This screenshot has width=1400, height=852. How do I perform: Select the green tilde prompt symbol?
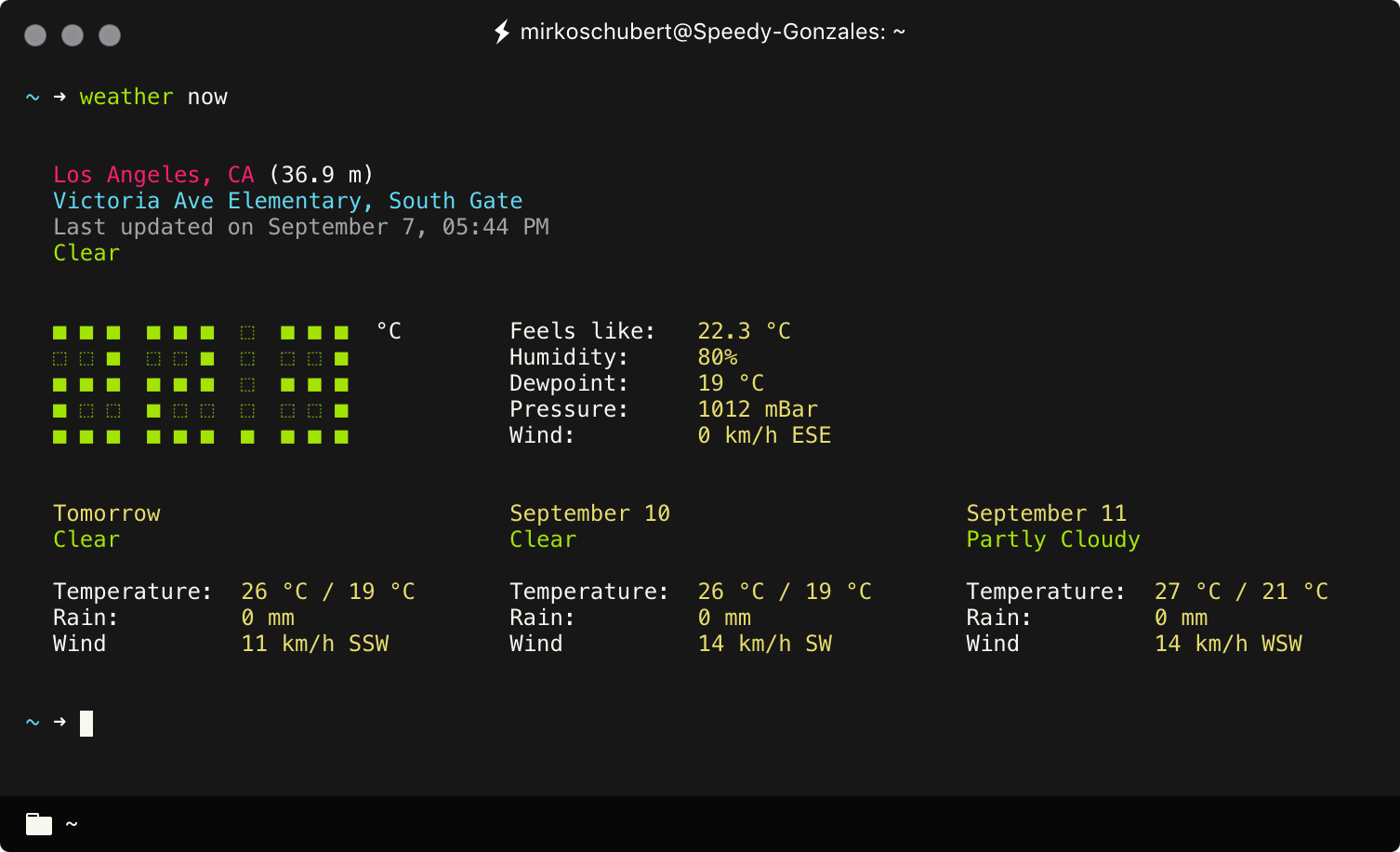(x=31, y=97)
